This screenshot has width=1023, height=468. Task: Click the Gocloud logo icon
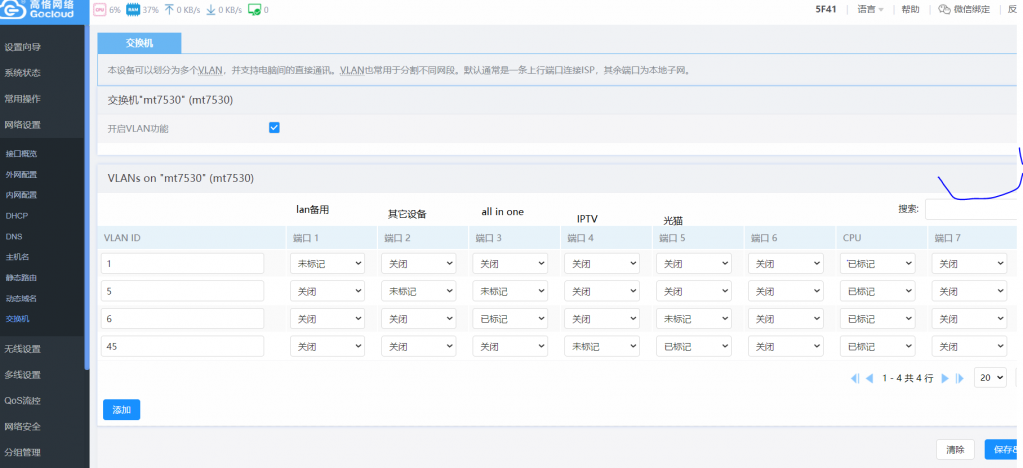tap(13, 8)
